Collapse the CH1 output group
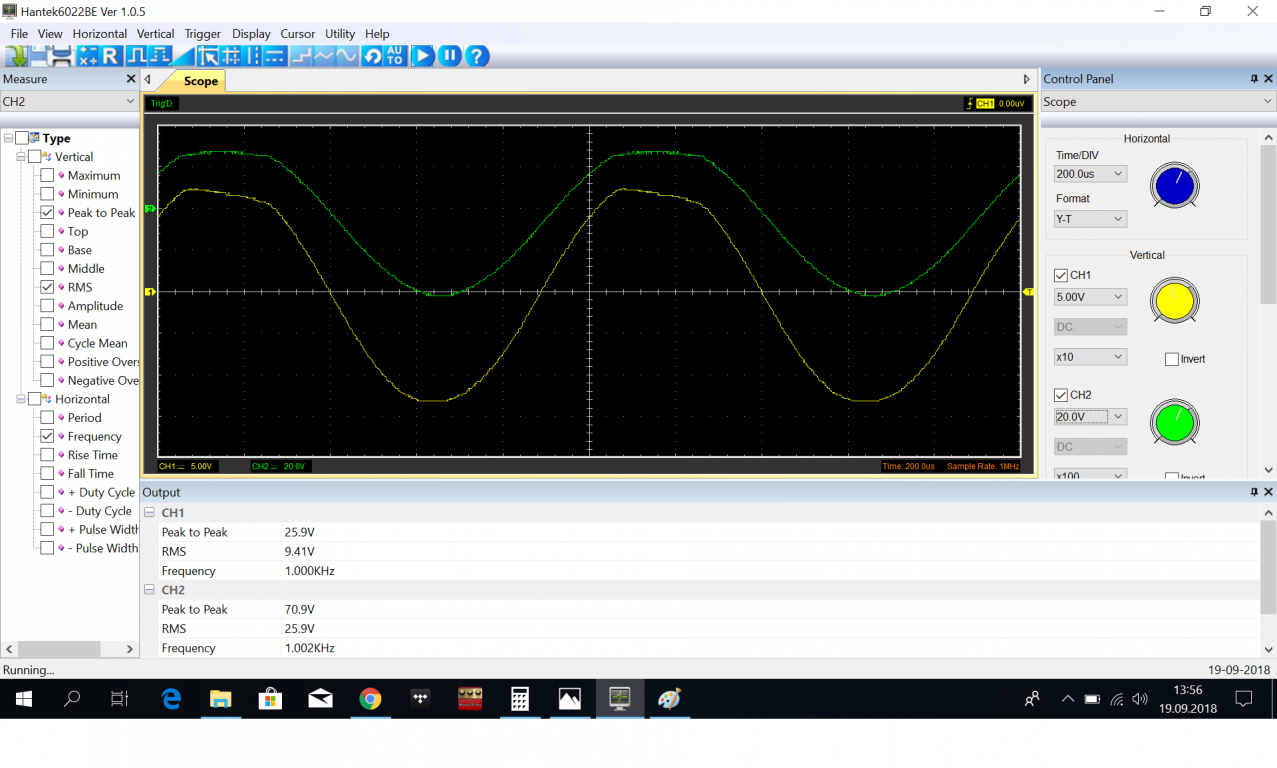This screenshot has height=768, width=1277. (150, 513)
